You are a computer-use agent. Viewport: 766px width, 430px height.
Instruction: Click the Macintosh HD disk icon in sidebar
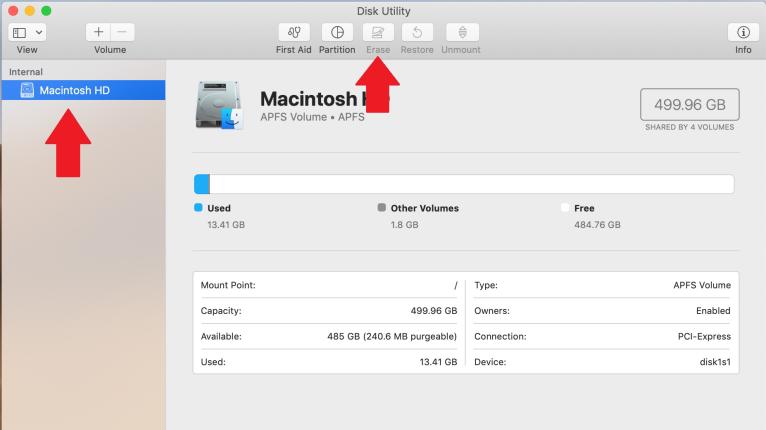click(27, 91)
